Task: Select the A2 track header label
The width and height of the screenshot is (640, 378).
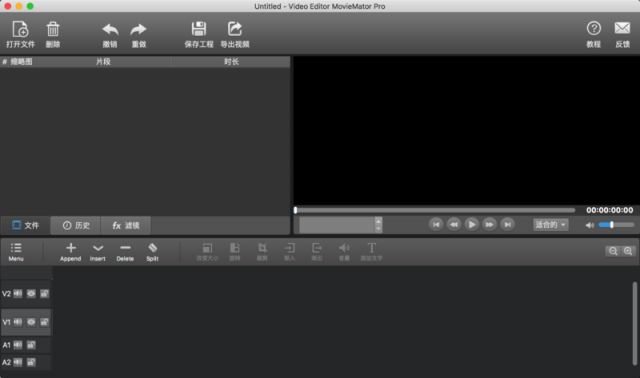Action: (6, 362)
